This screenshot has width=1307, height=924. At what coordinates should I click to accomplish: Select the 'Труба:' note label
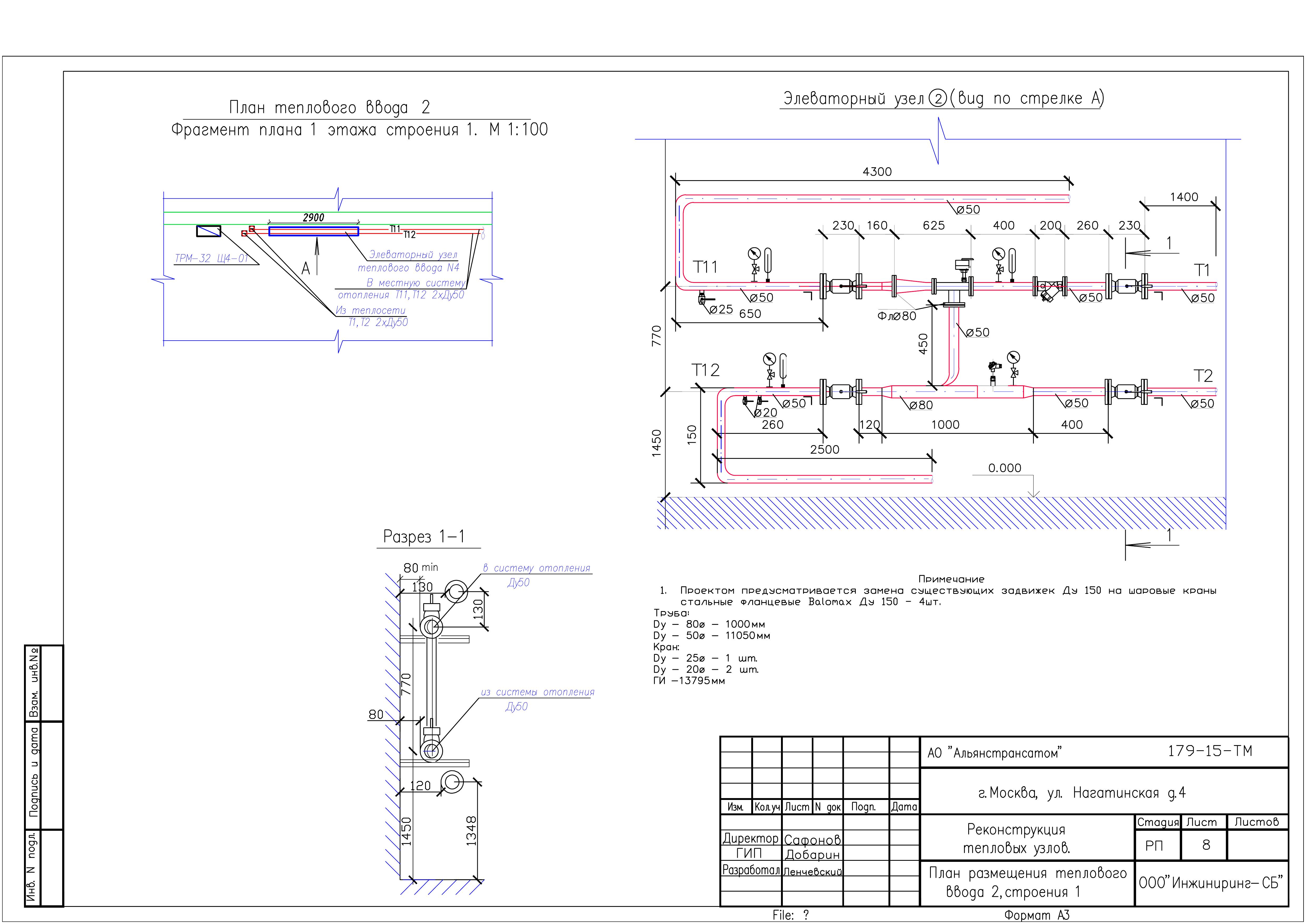pos(671,613)
